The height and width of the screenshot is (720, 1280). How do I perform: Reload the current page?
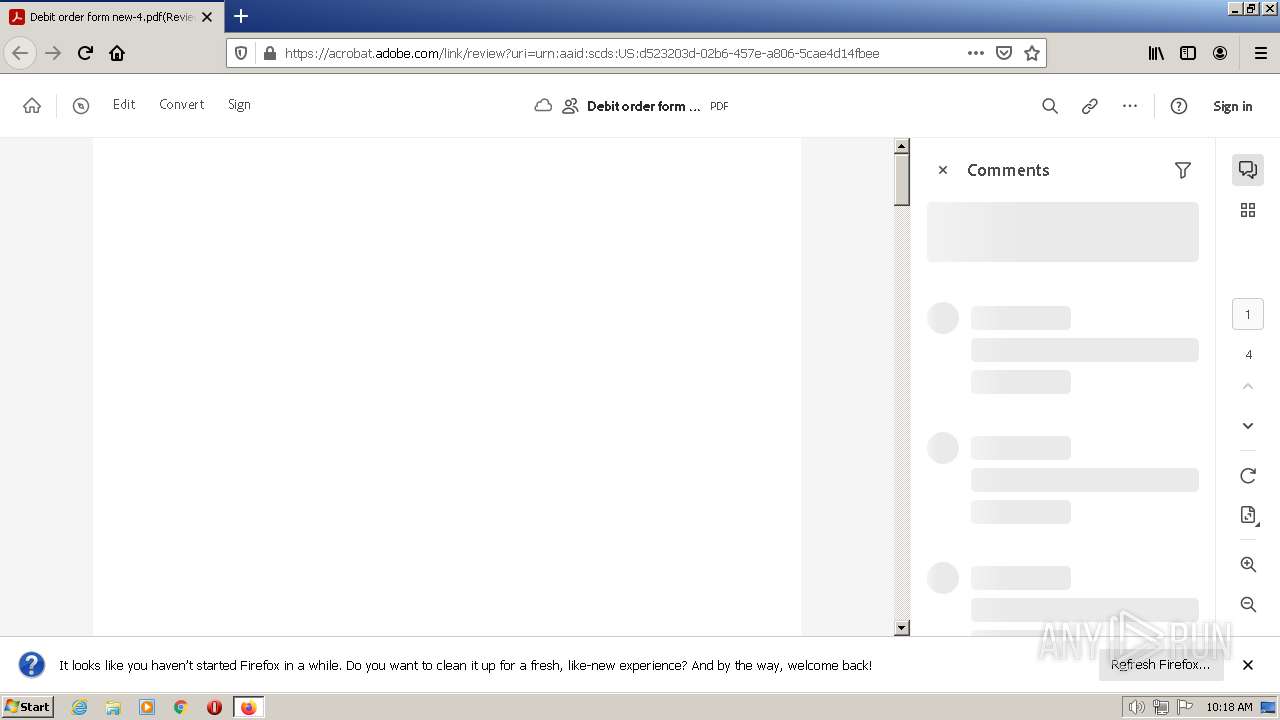point(86,53)
